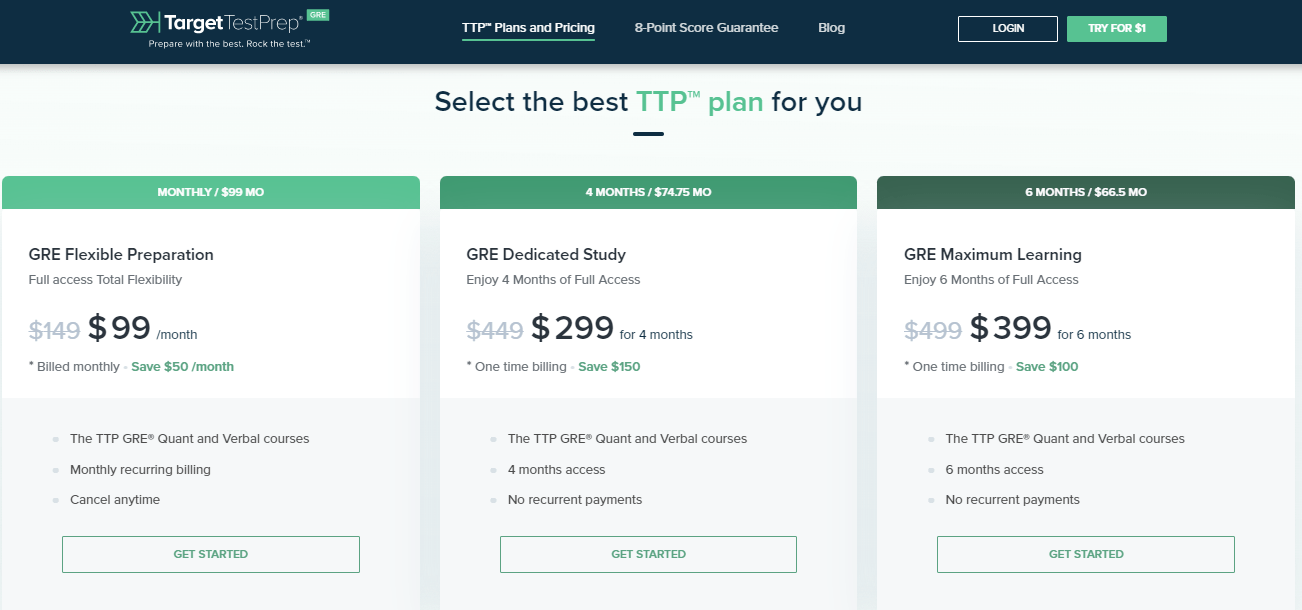Visit the Blog
The height and width of the screenshot is (610, 1302).
tap(831, 28)
